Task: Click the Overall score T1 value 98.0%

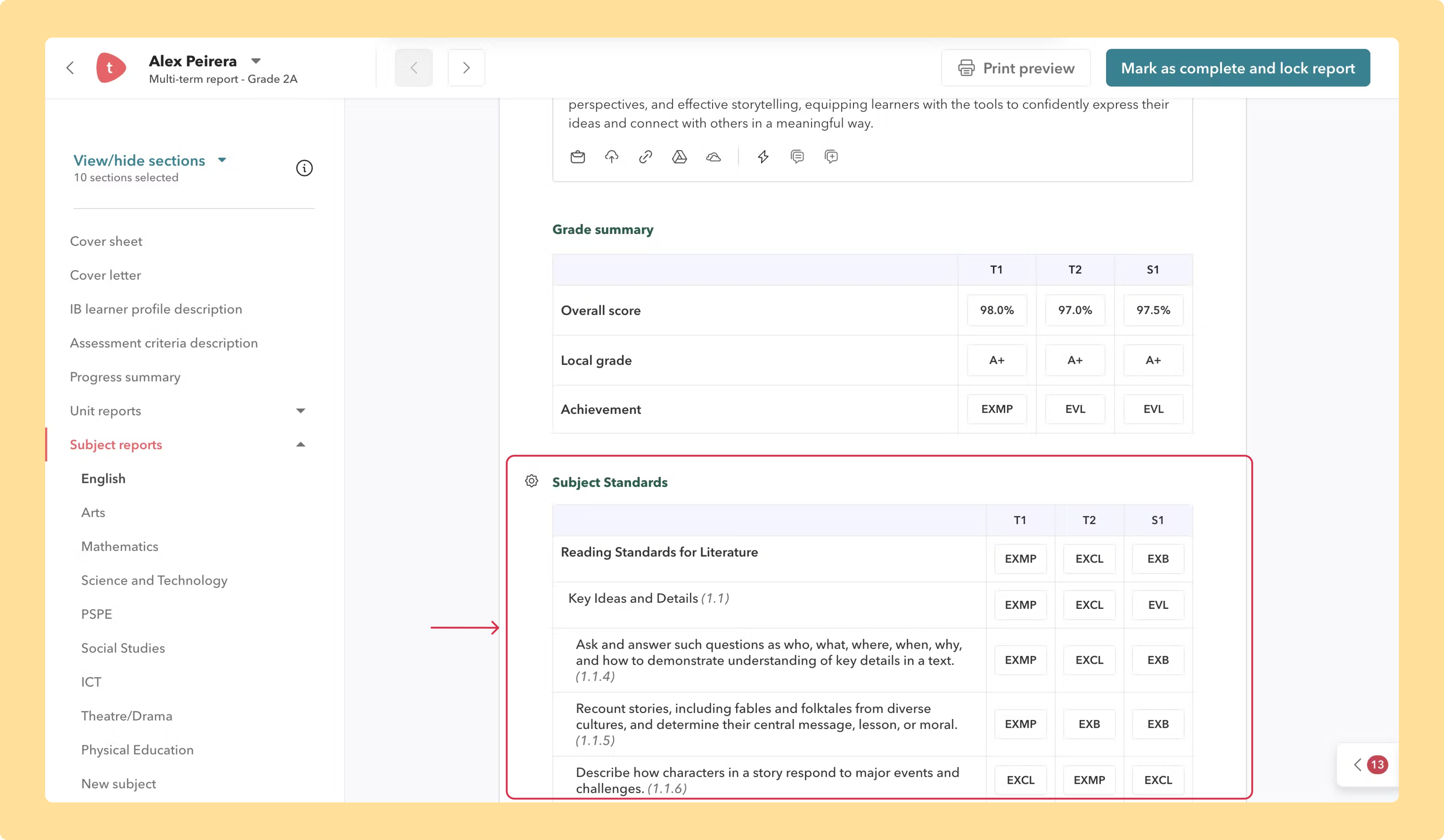Action: (x=997, y=310)
